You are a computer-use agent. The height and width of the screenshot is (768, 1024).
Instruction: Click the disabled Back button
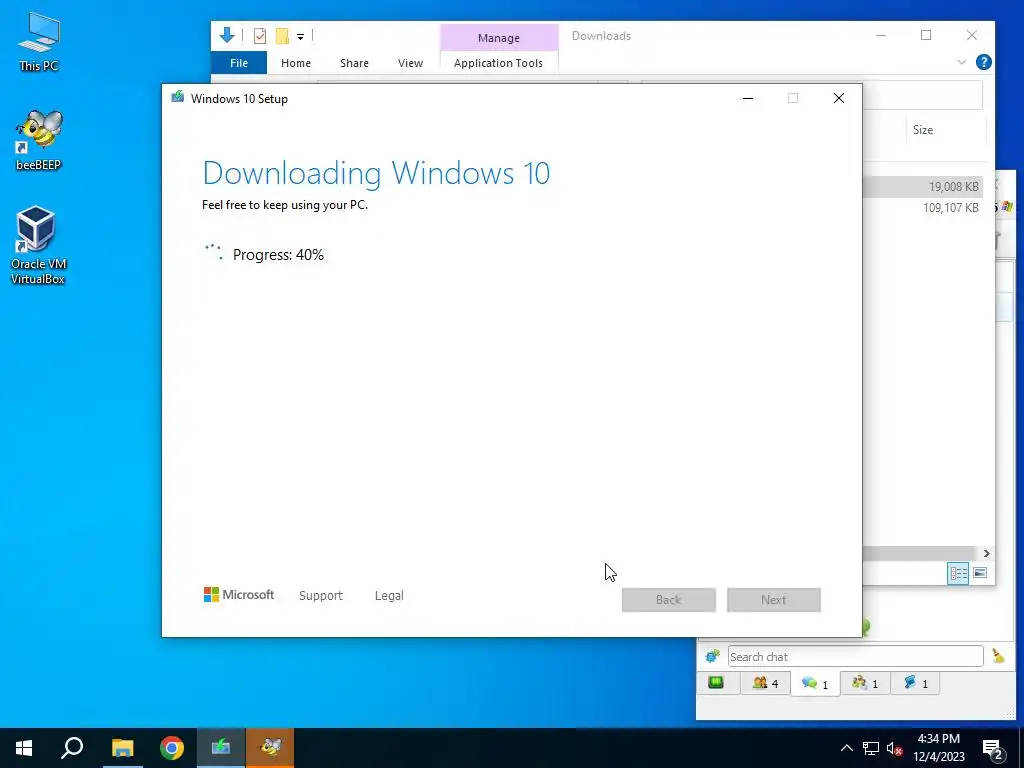pos(669,600)
